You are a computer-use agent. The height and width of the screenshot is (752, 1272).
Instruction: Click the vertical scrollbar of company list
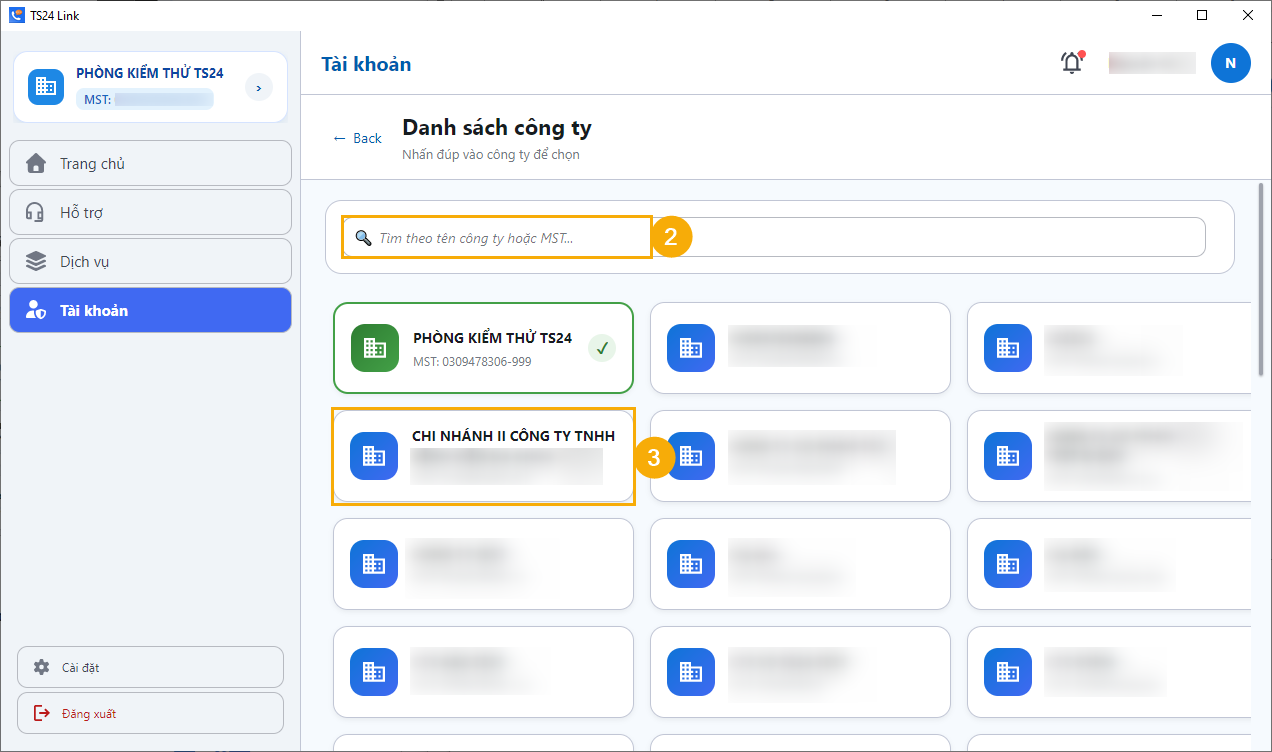pyautogui.click(x=1260, y=279)
